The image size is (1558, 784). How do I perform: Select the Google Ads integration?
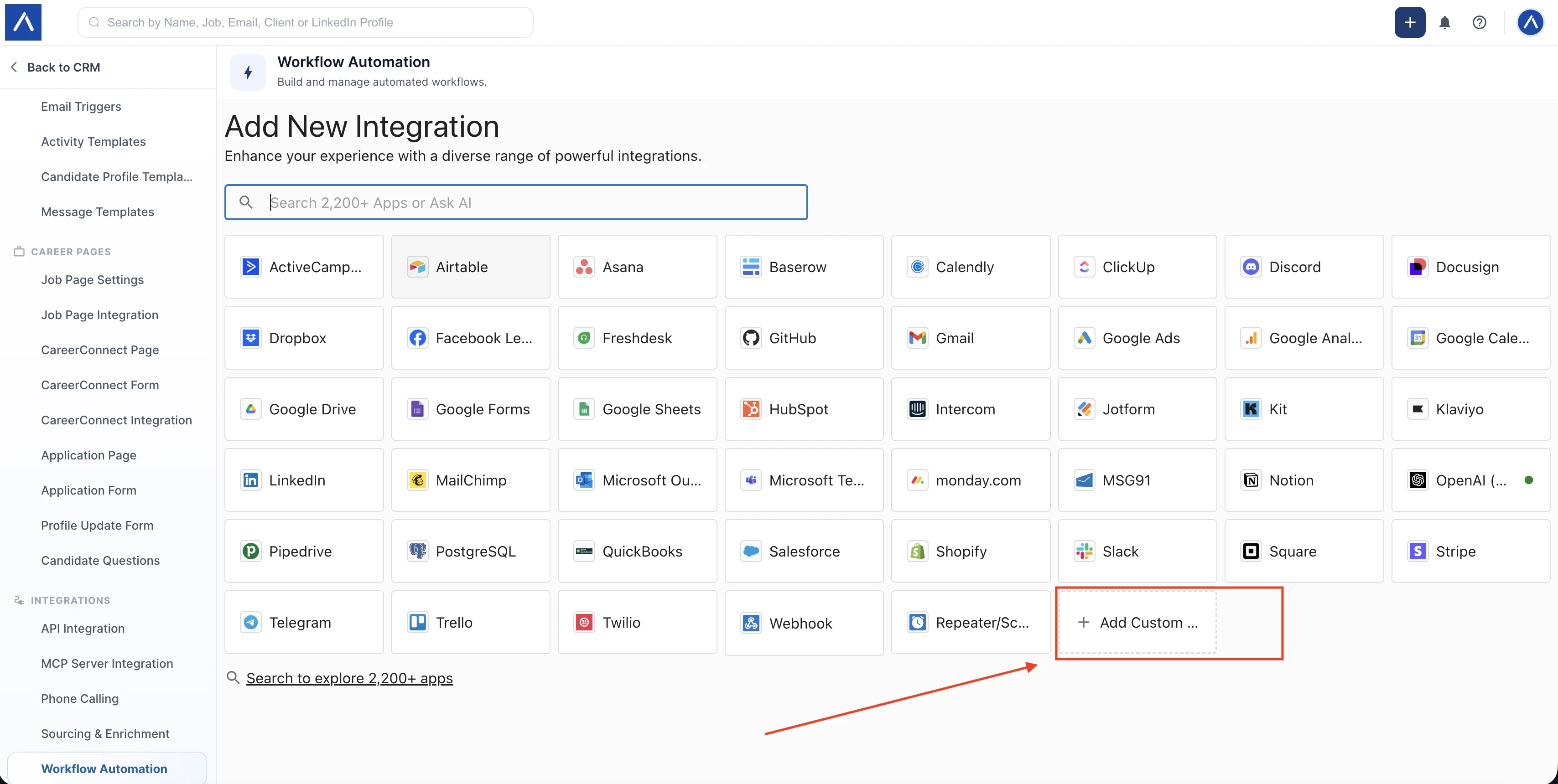(1137, 338)
